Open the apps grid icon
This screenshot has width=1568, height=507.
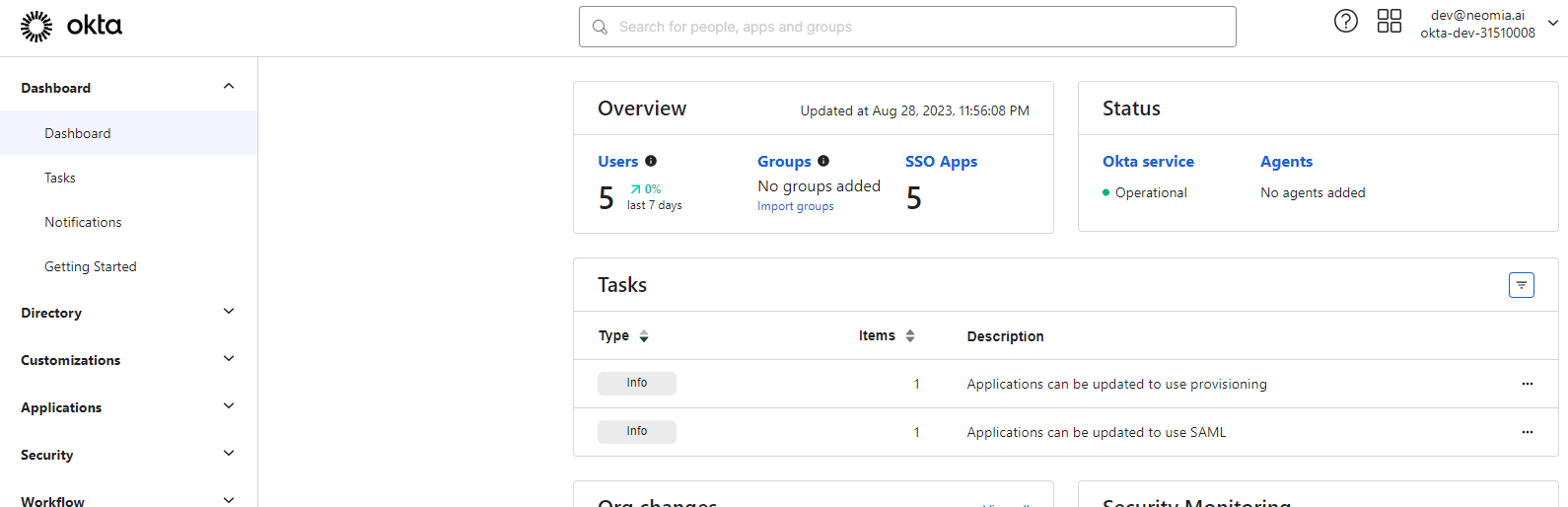coord(1390,21)
